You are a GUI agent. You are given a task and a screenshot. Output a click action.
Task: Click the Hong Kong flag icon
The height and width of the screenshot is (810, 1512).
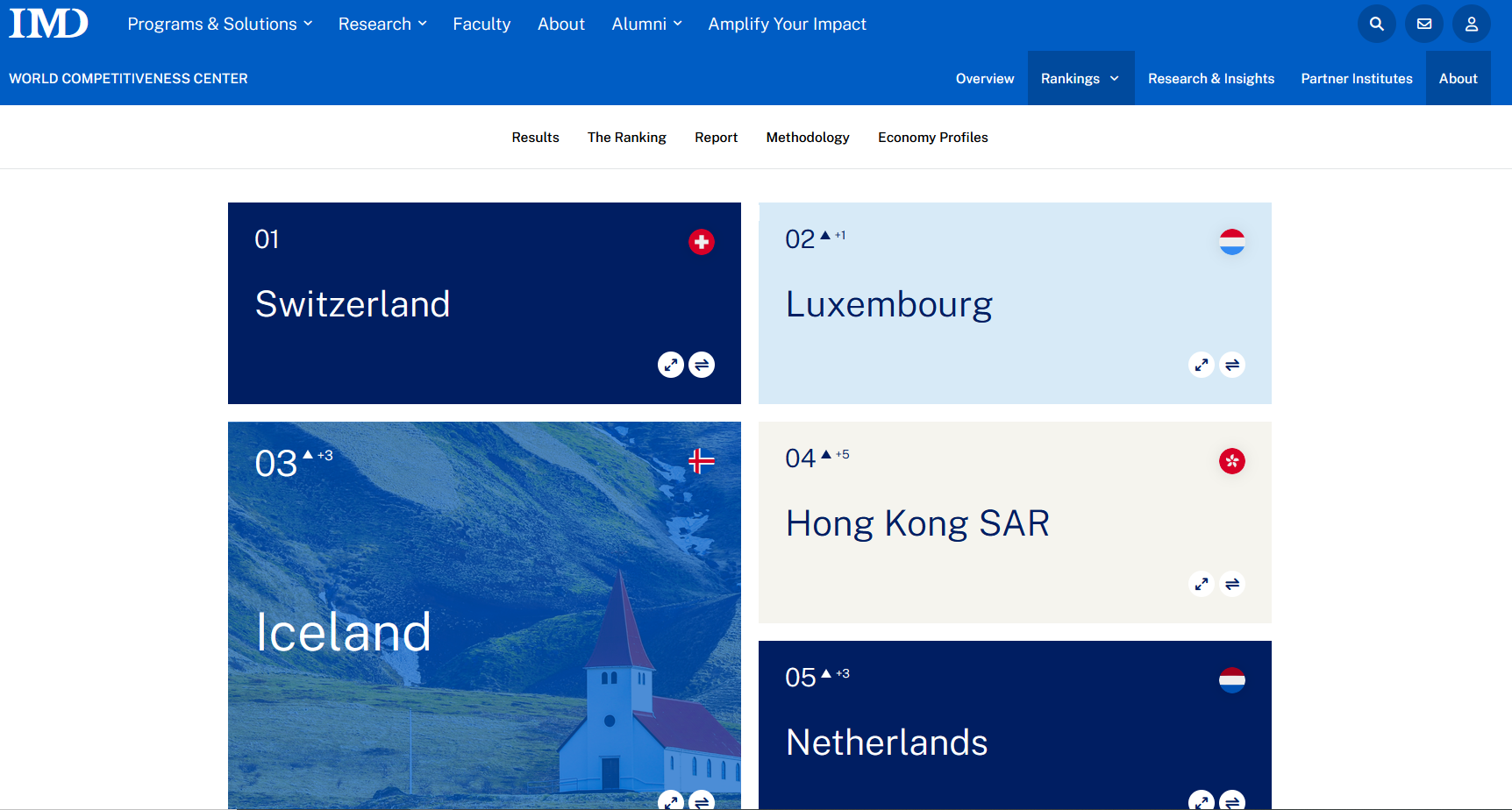tap(1232, 461)
